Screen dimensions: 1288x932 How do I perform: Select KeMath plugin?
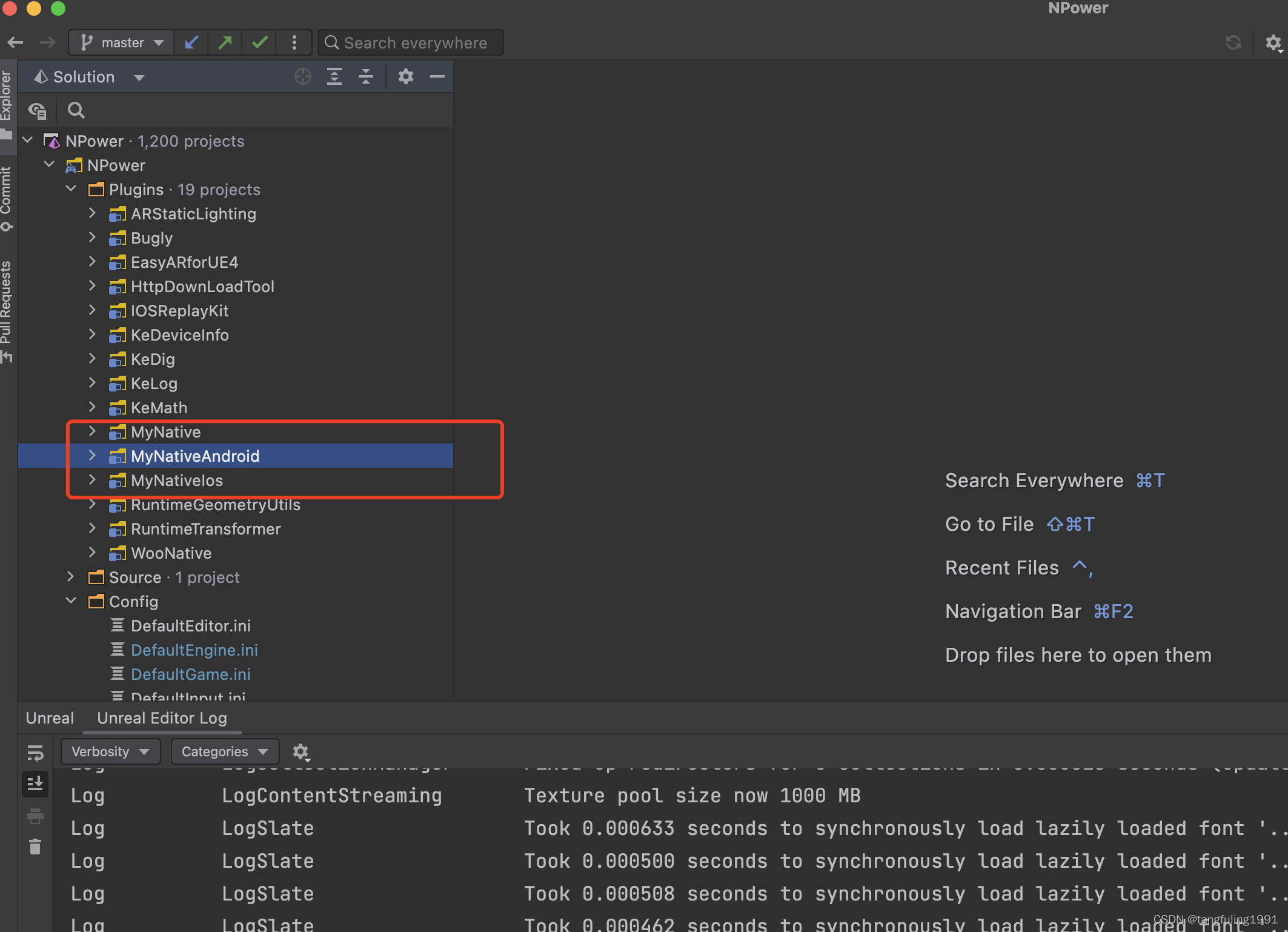(159, 408)
